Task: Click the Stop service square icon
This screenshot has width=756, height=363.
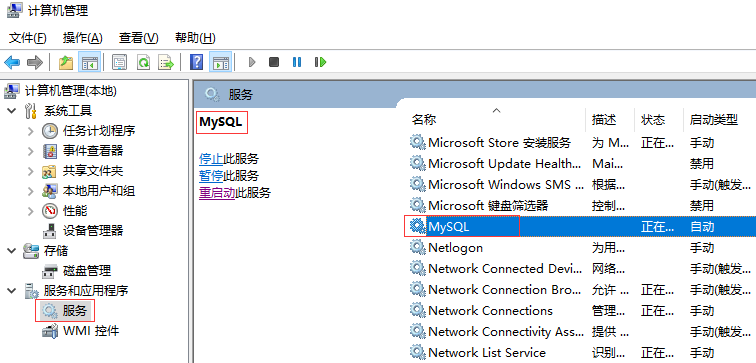Action: point(274,62)
